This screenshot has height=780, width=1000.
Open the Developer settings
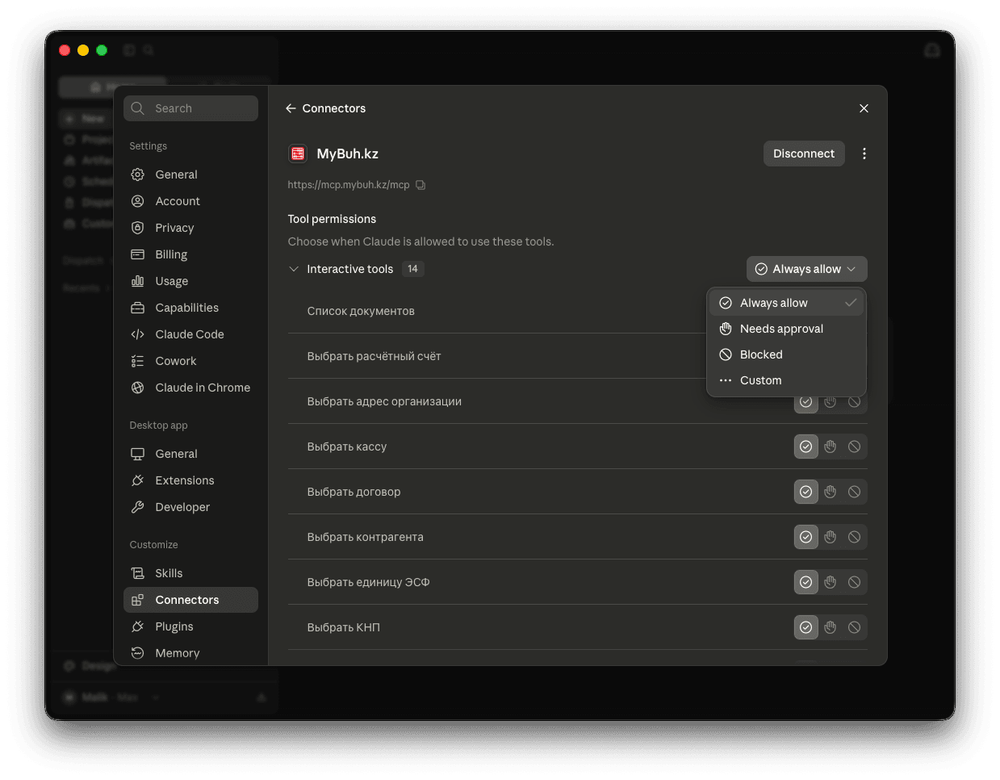[x=191, y=508]
